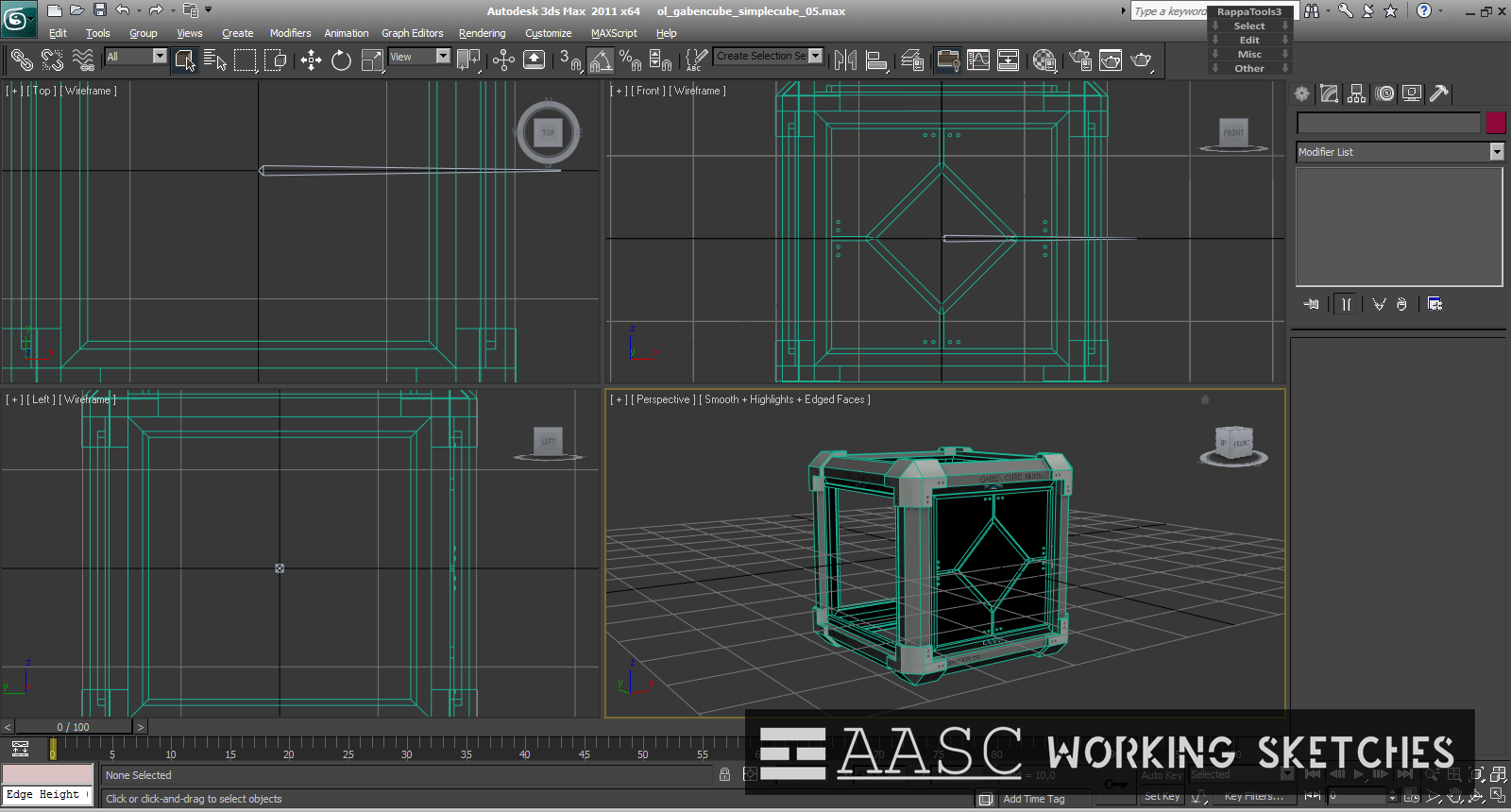Toggle Window/Crossing selection mode
Screen dimensions: 1511x812
(x=276, y=60)
